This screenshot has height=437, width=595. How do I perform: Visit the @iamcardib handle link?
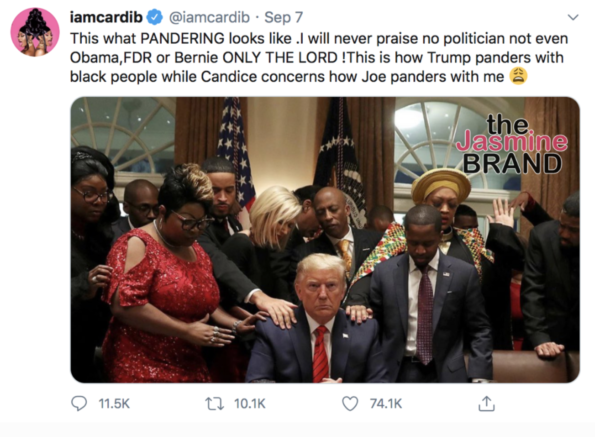tap(209, 17)
